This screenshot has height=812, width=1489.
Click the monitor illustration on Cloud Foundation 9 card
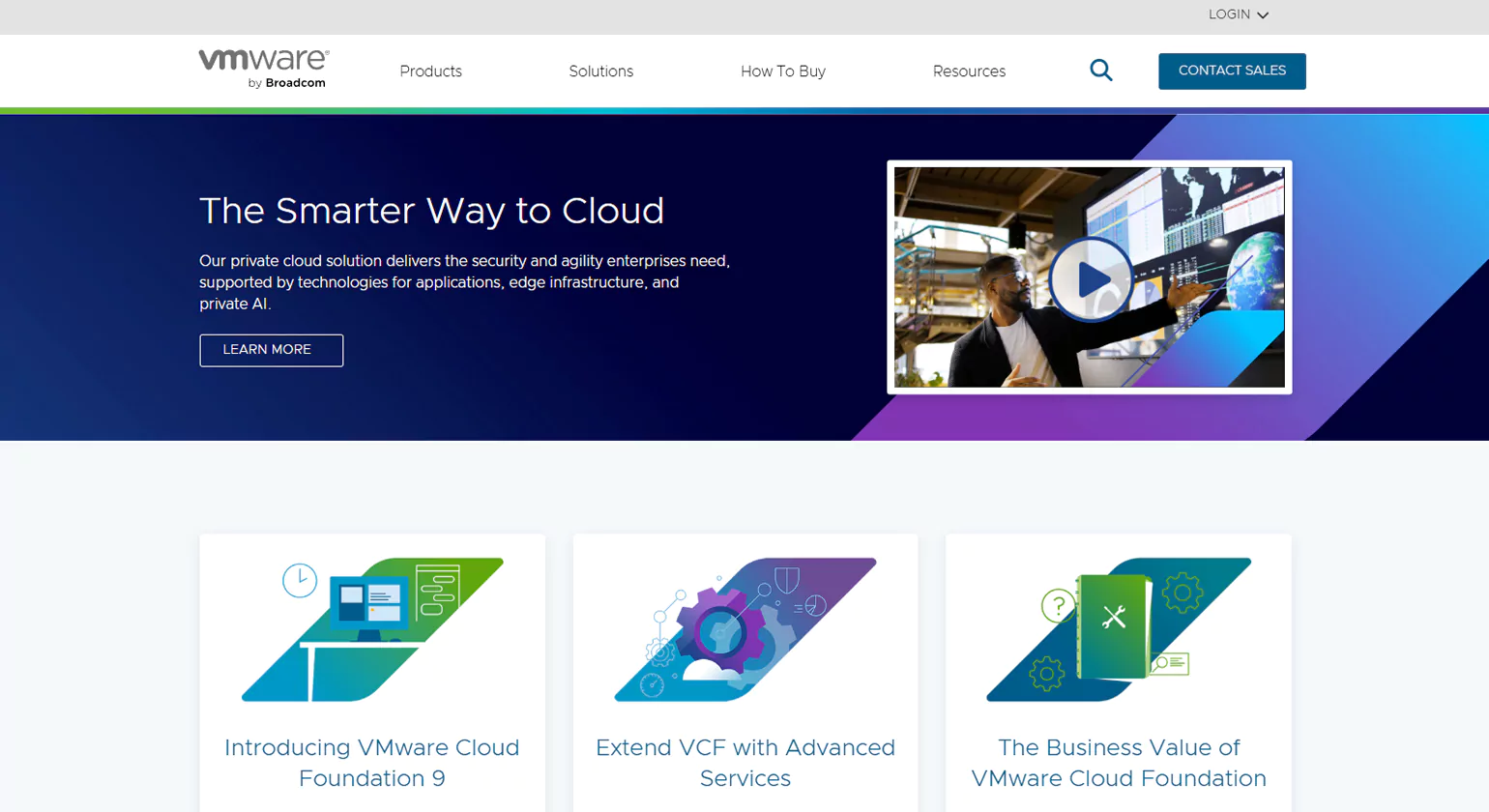coord(372,601)
